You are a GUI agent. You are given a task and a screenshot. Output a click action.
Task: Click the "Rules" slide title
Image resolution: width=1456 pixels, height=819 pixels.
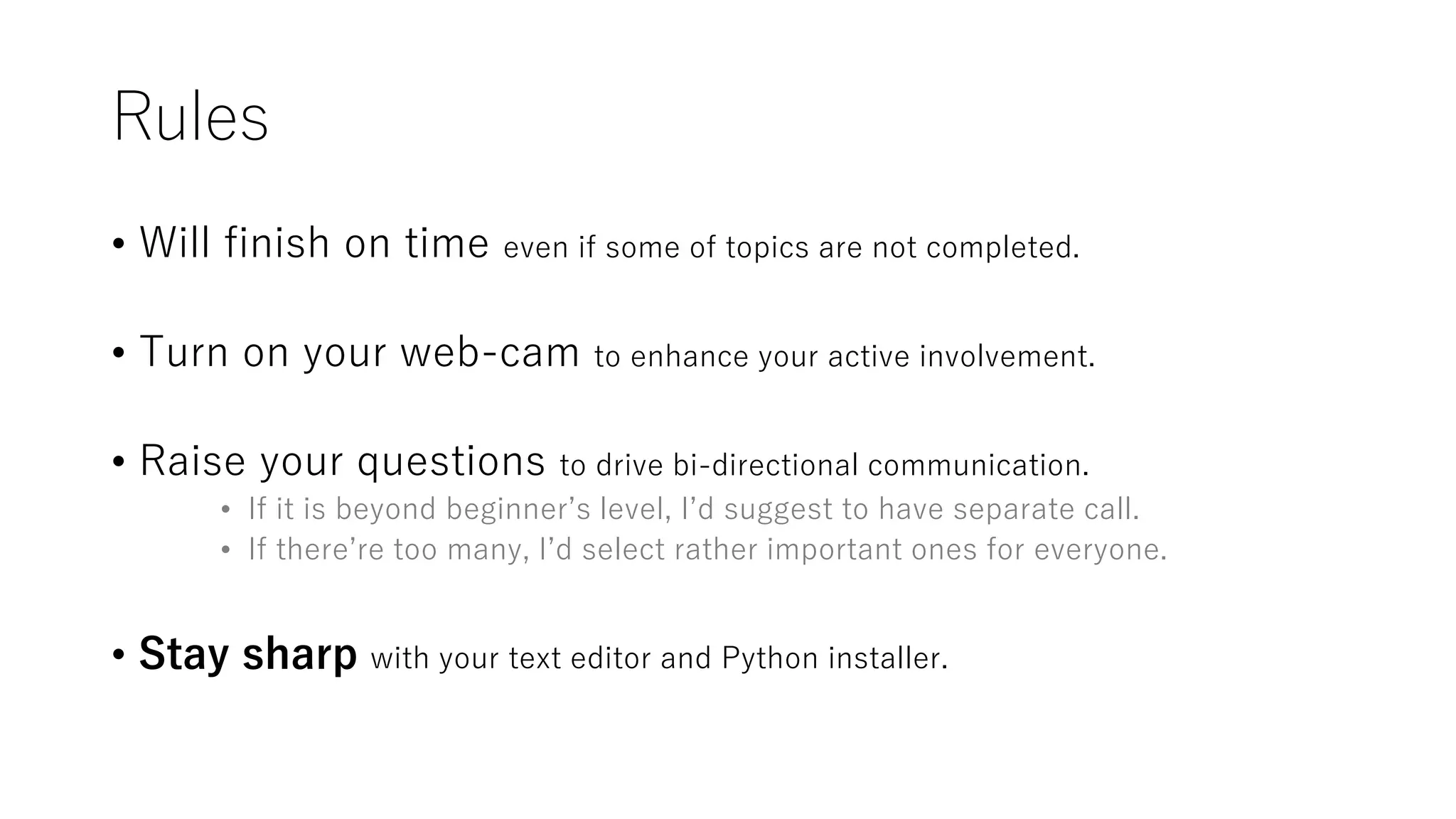[x=191, y=117]
